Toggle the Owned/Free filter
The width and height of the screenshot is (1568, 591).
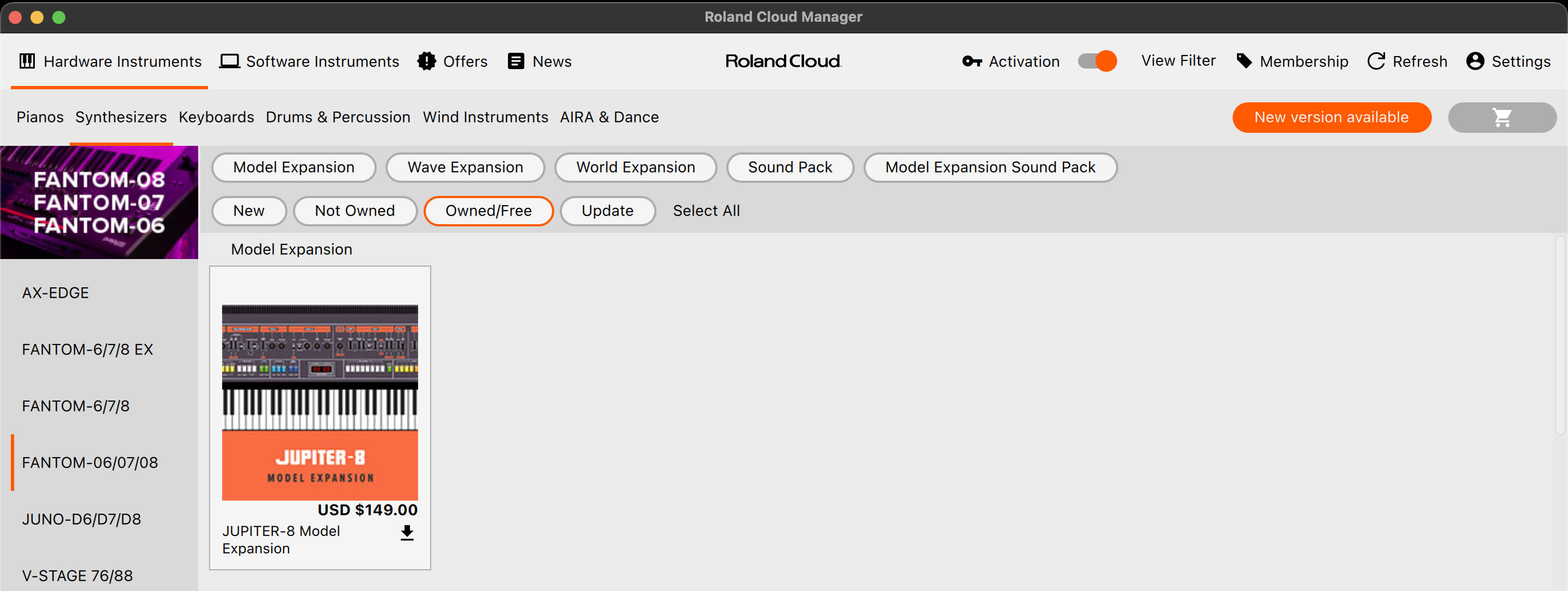click(489, 211)
